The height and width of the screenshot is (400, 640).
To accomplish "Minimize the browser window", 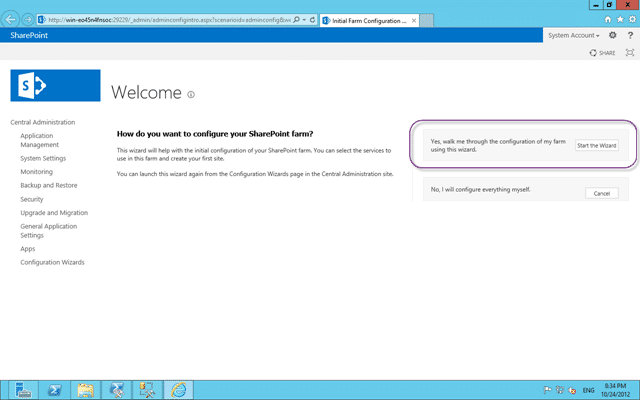I will click(x=596, y=4).
